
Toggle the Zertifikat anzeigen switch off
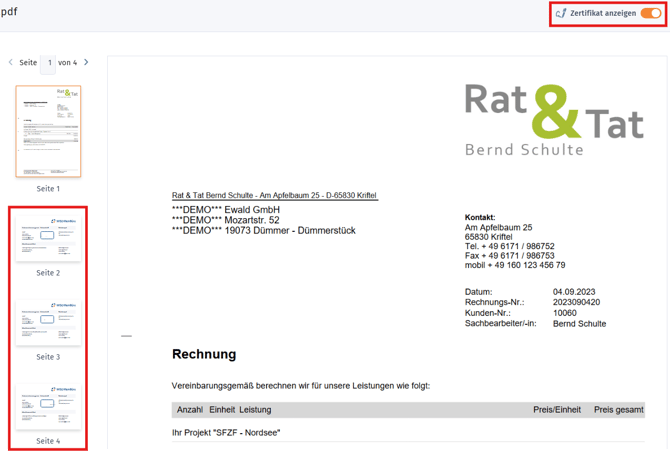pos(651,13)
